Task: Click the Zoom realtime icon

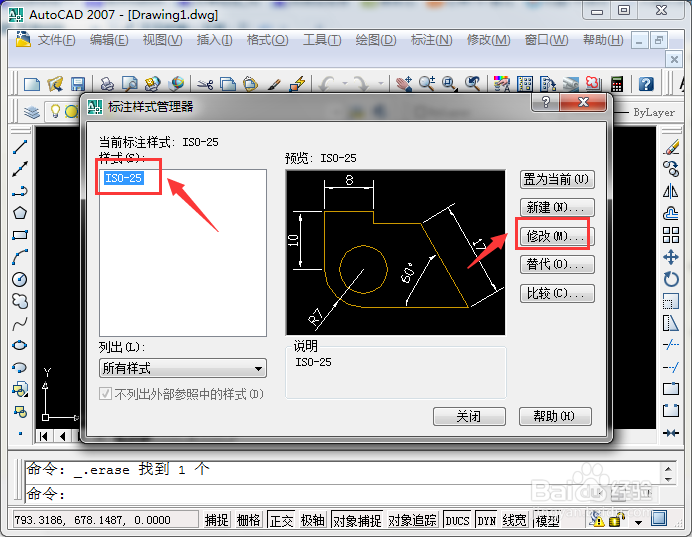Action: pos(427,83)
